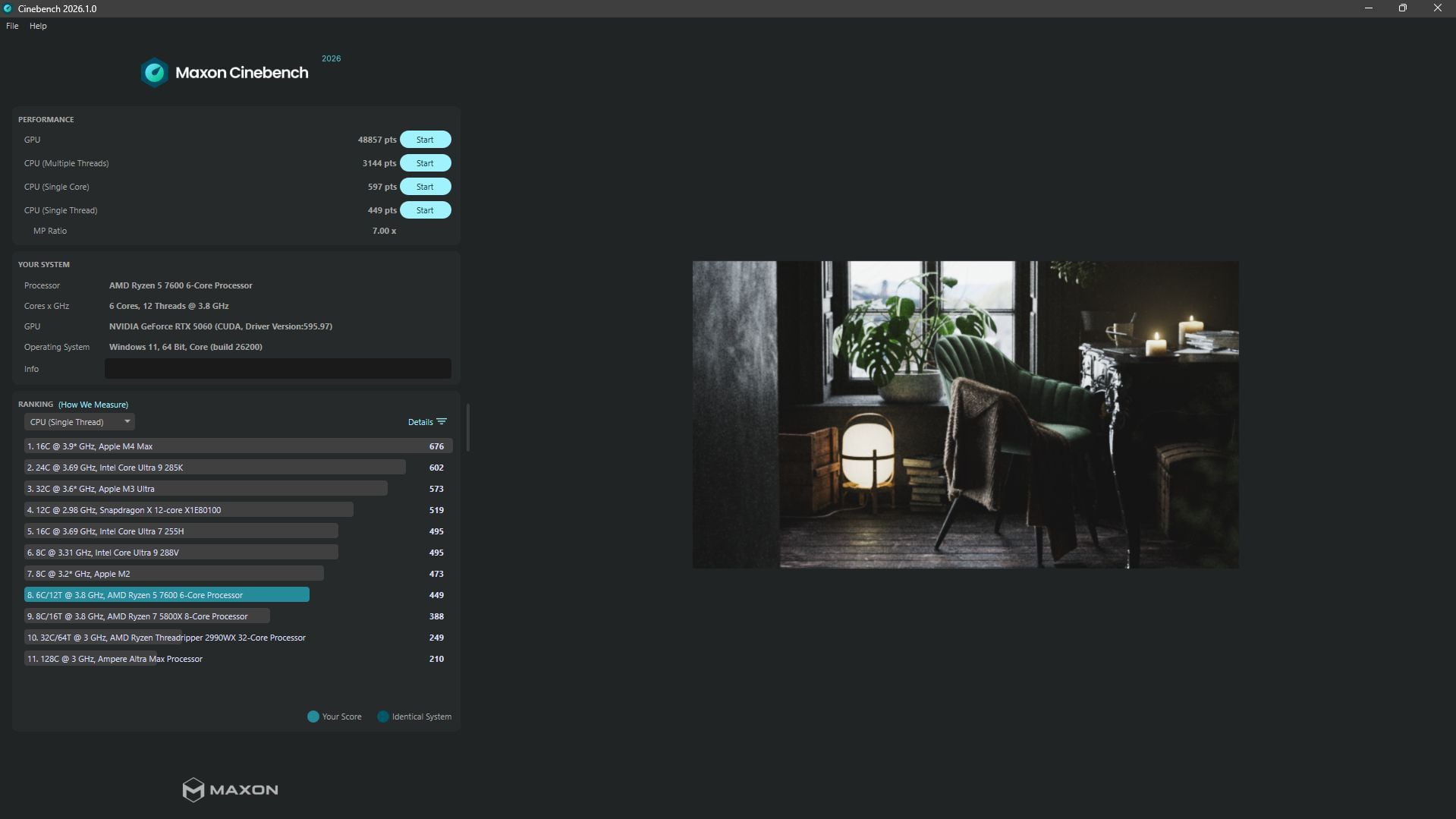Screen dimensions: 1456x819
Task: Select the Threadripper 2990WX ranking row
Action: coord(238,638)
